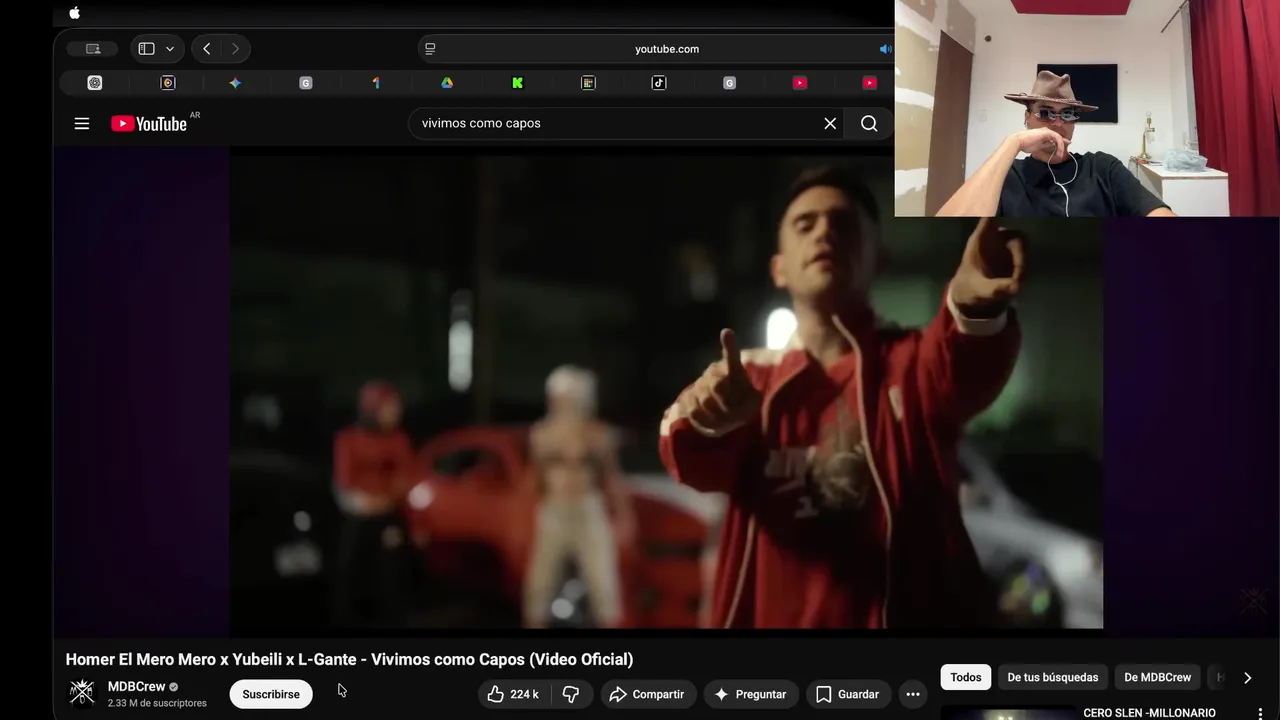Open the window control pill icon at top left
The height and width of the screenshot is (720, 1280).
tap(93, 49)
